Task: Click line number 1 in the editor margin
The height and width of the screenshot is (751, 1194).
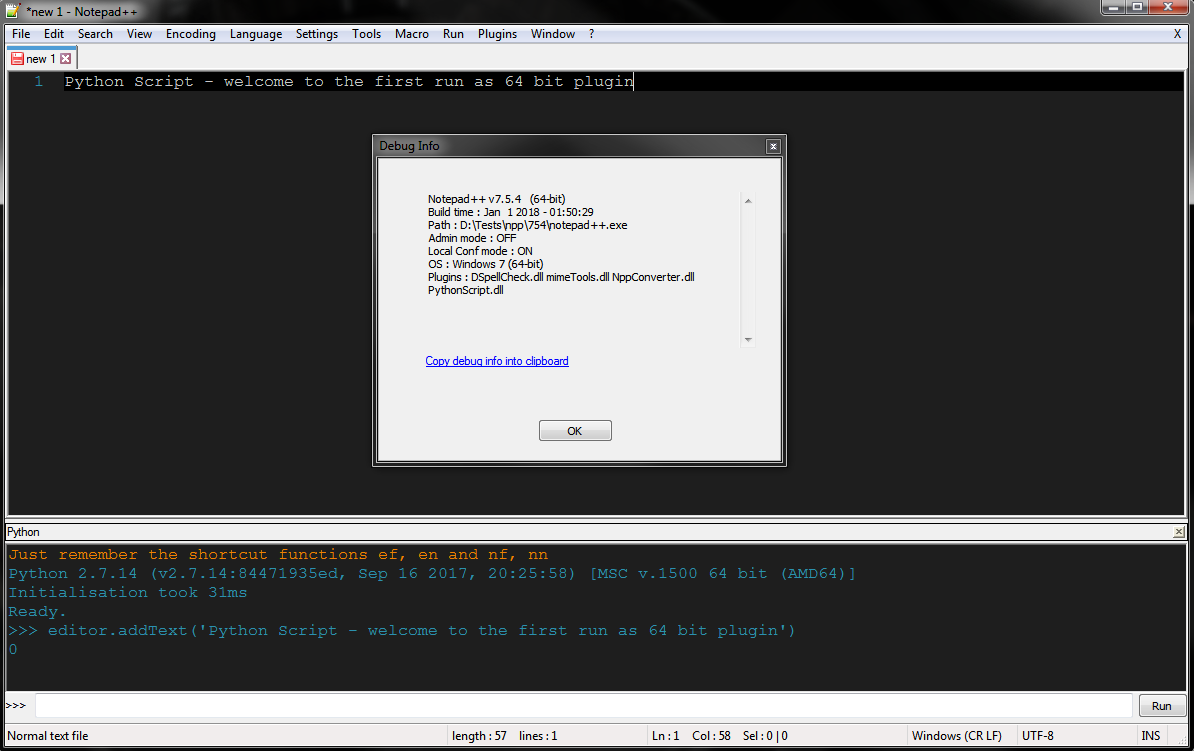Action: (38, 81)
